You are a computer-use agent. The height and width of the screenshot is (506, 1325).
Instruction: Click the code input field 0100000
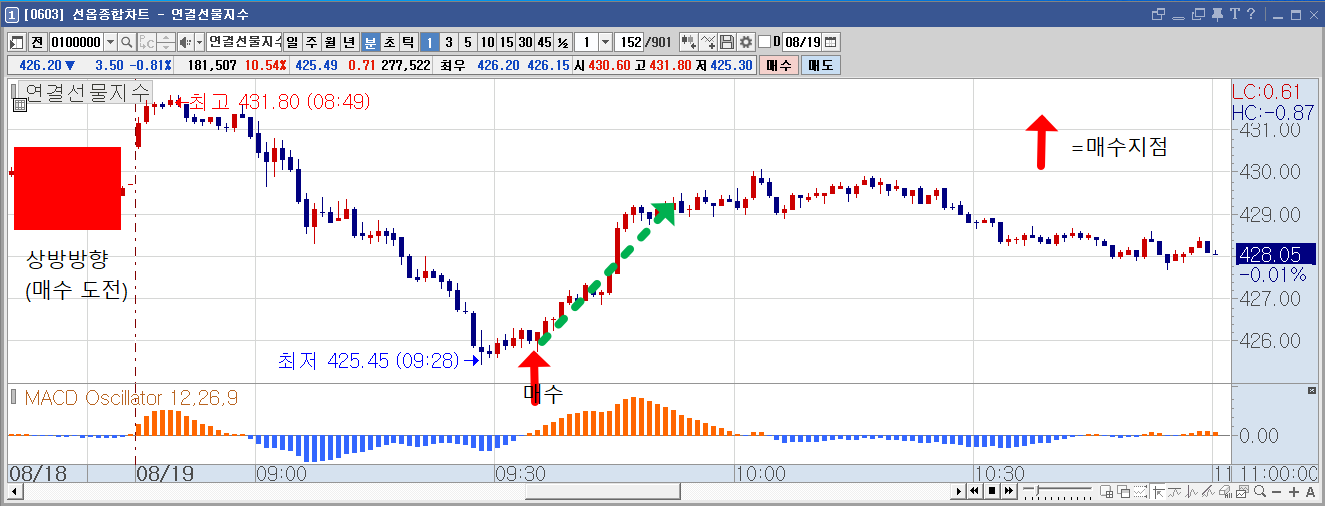coord(76,42)
